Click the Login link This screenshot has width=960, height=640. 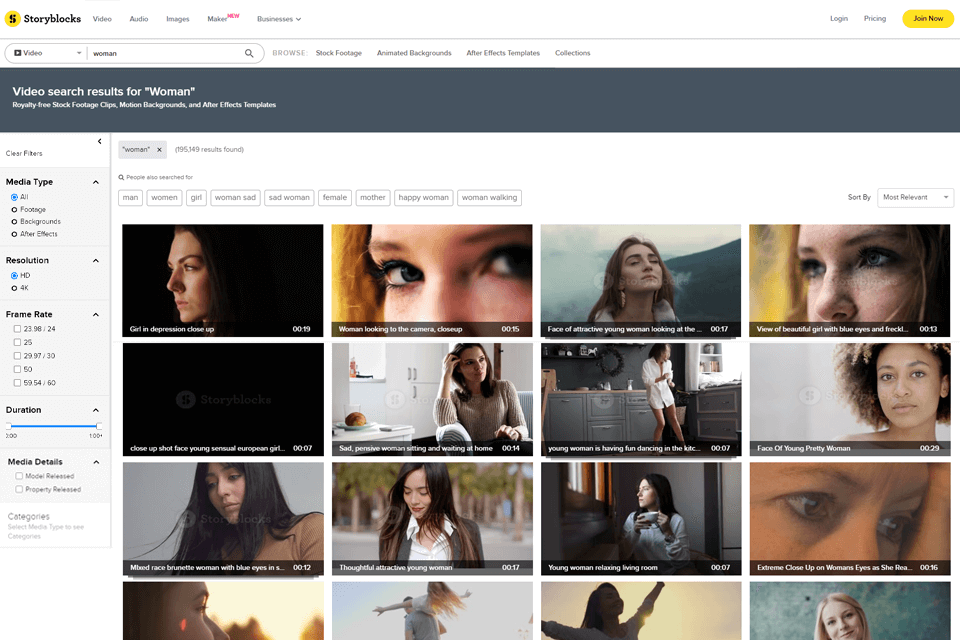[839, 18]
